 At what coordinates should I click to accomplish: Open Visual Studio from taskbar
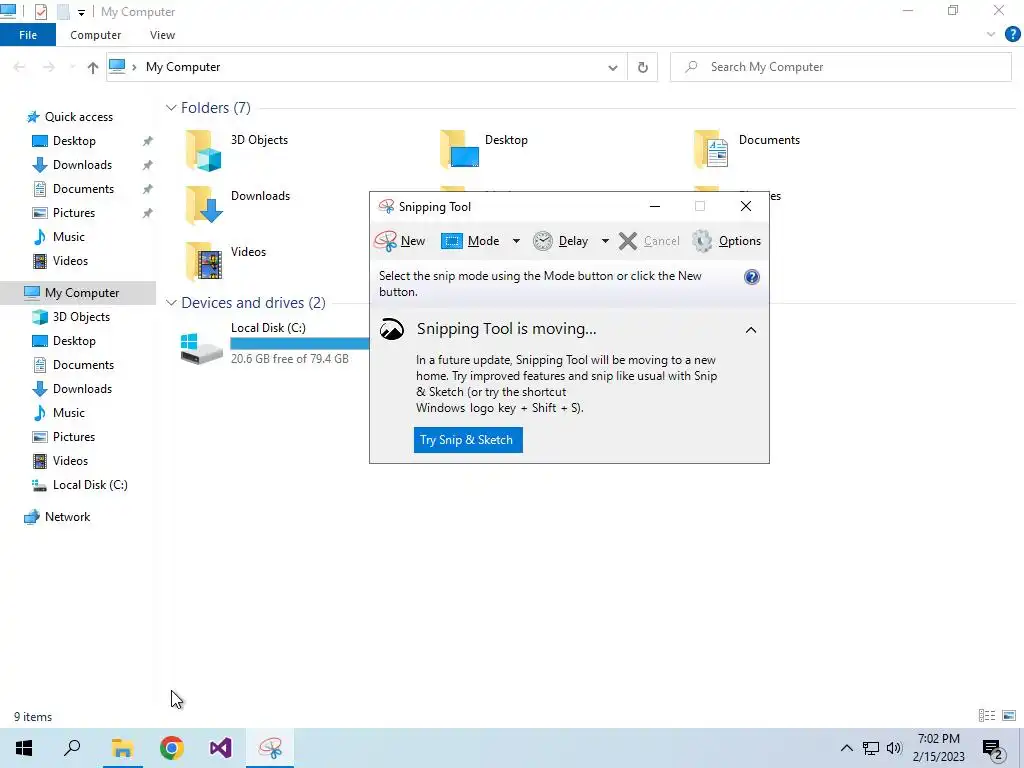221,748
